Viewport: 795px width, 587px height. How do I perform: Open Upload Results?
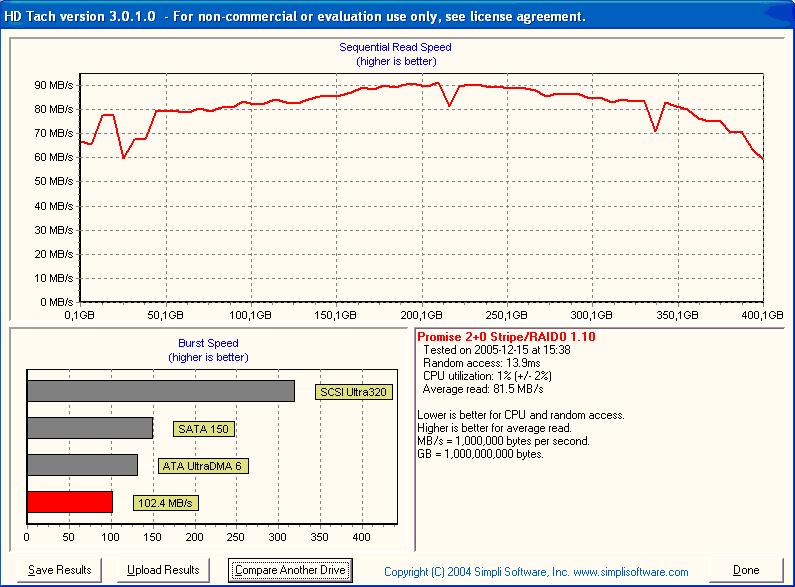pyautogui.click(x=163, y=570)
